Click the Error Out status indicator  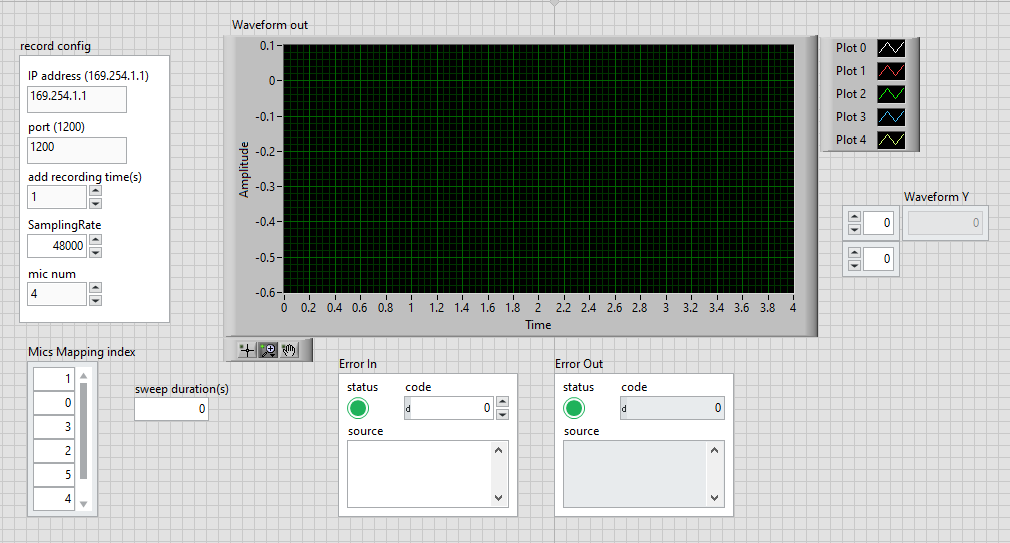(x=574, y=408)
